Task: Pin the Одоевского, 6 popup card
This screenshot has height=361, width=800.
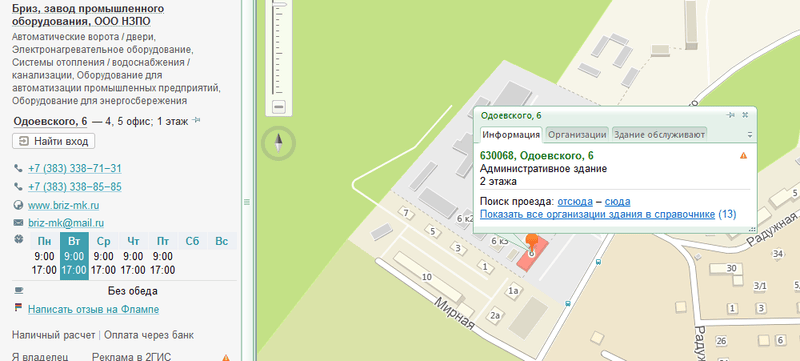Action: 731,115
